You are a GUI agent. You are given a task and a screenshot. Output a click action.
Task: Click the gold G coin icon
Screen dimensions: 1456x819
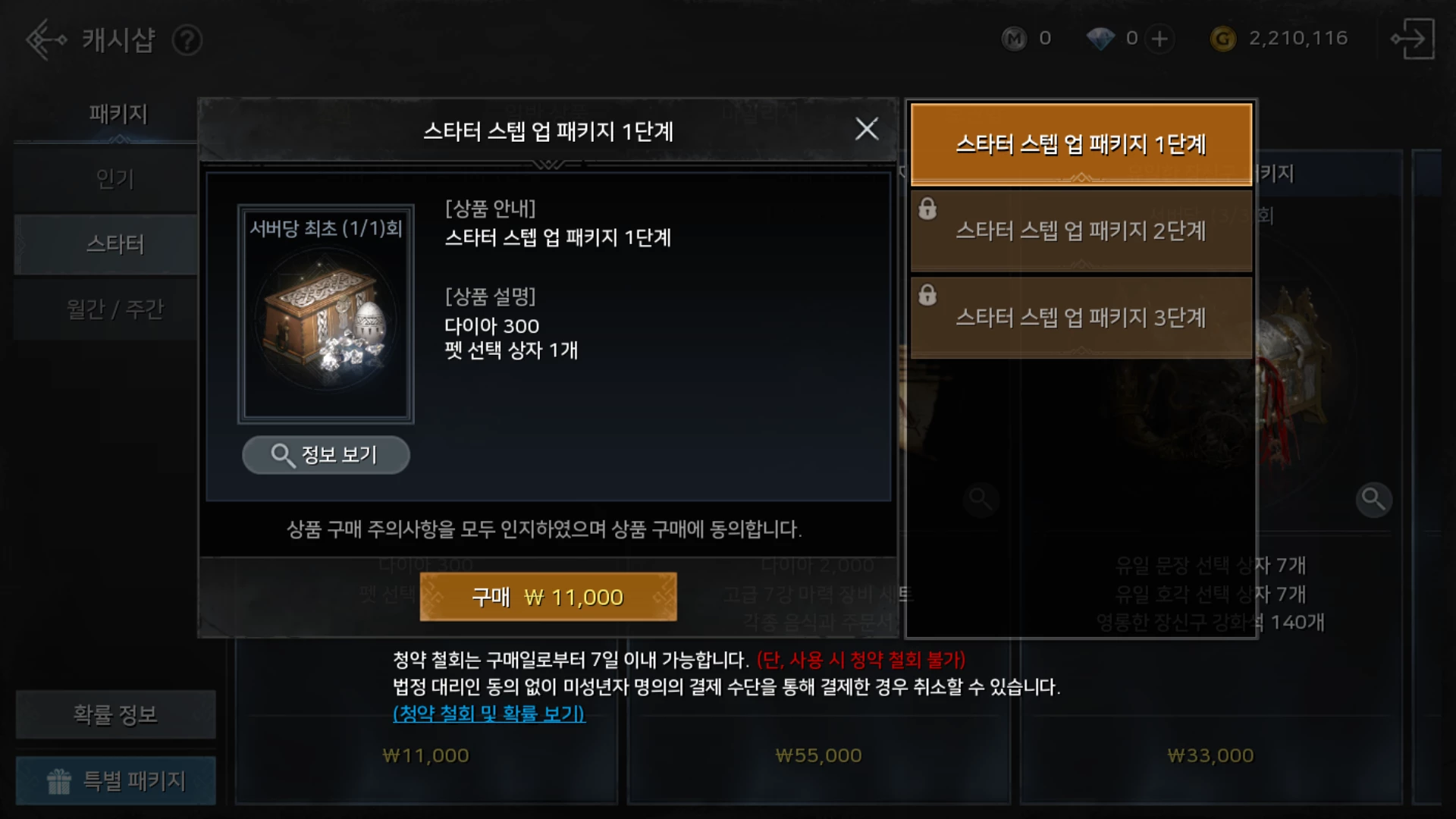(x=1222, y=39)
